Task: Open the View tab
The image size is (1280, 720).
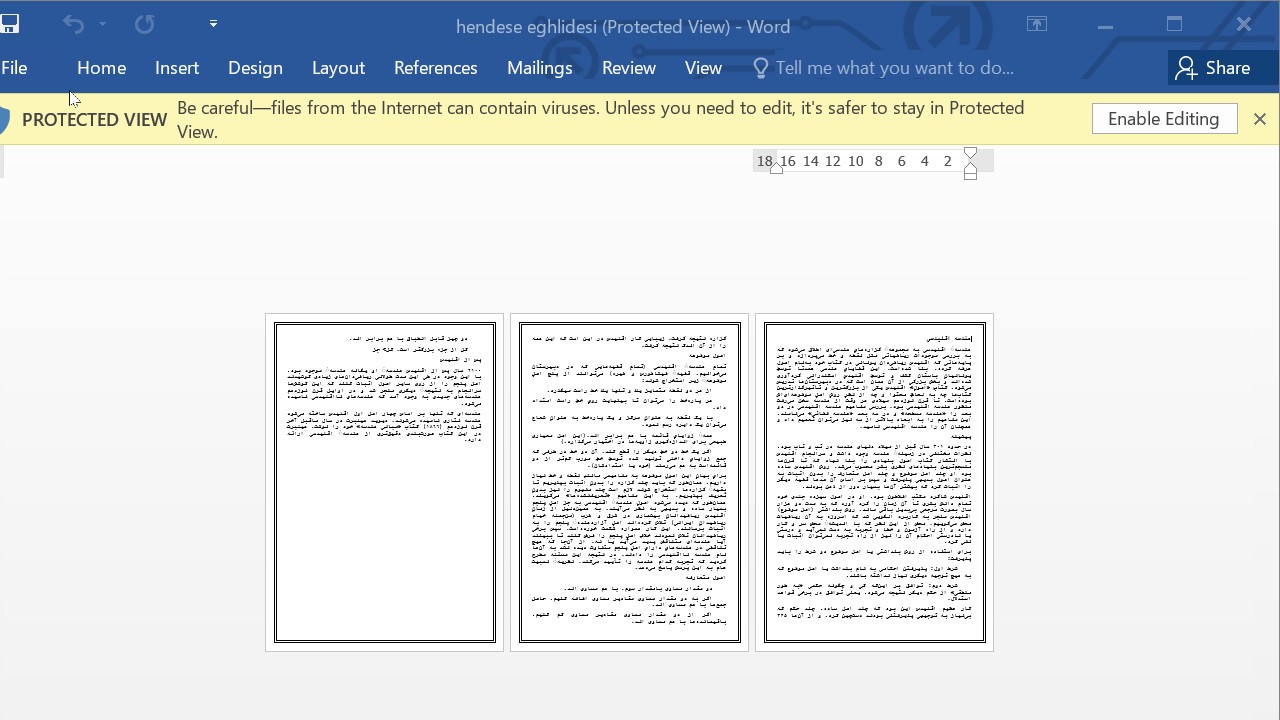Action: 703,68
